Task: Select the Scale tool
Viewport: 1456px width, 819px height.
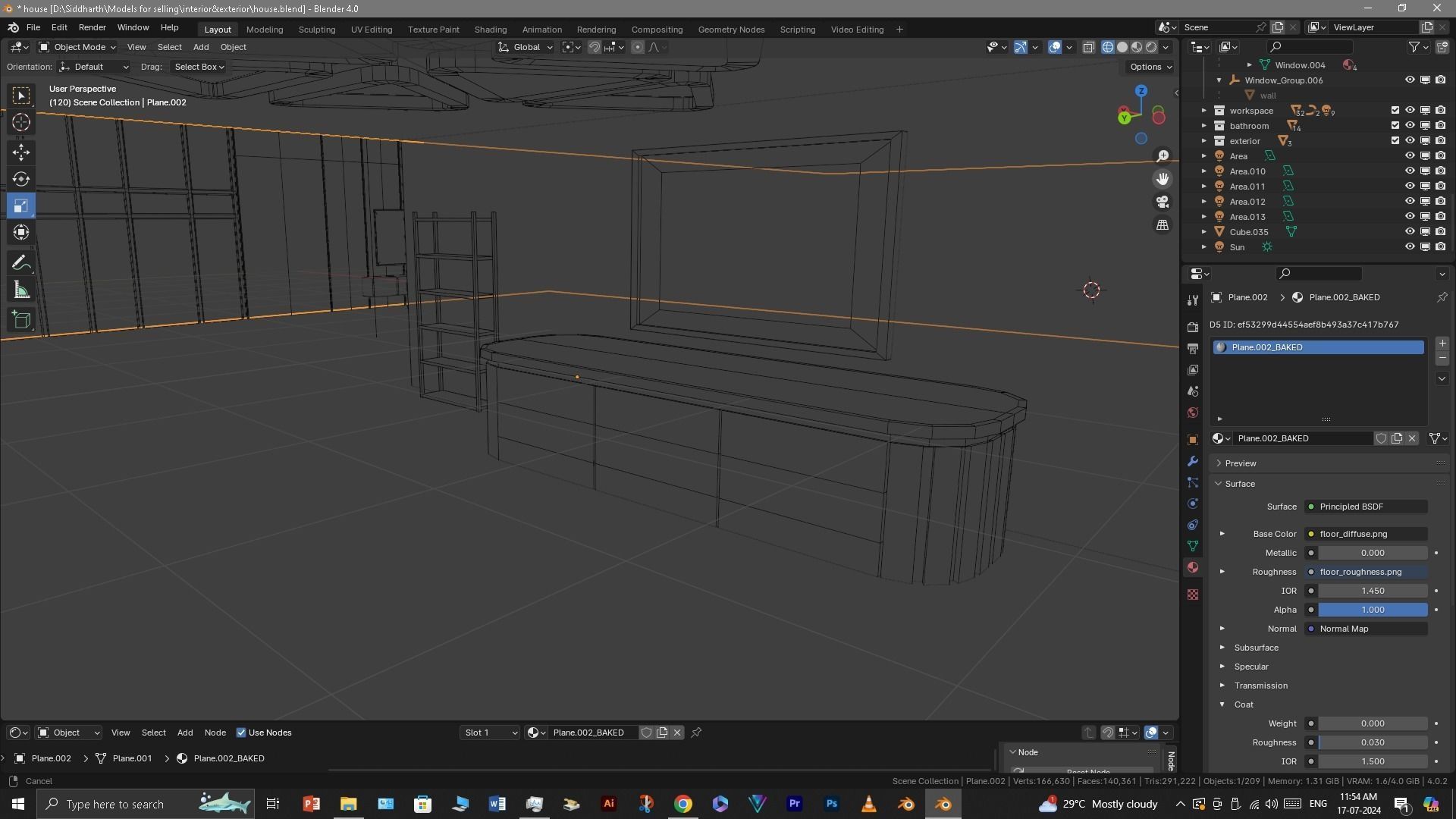Action: tap(21, 206)
